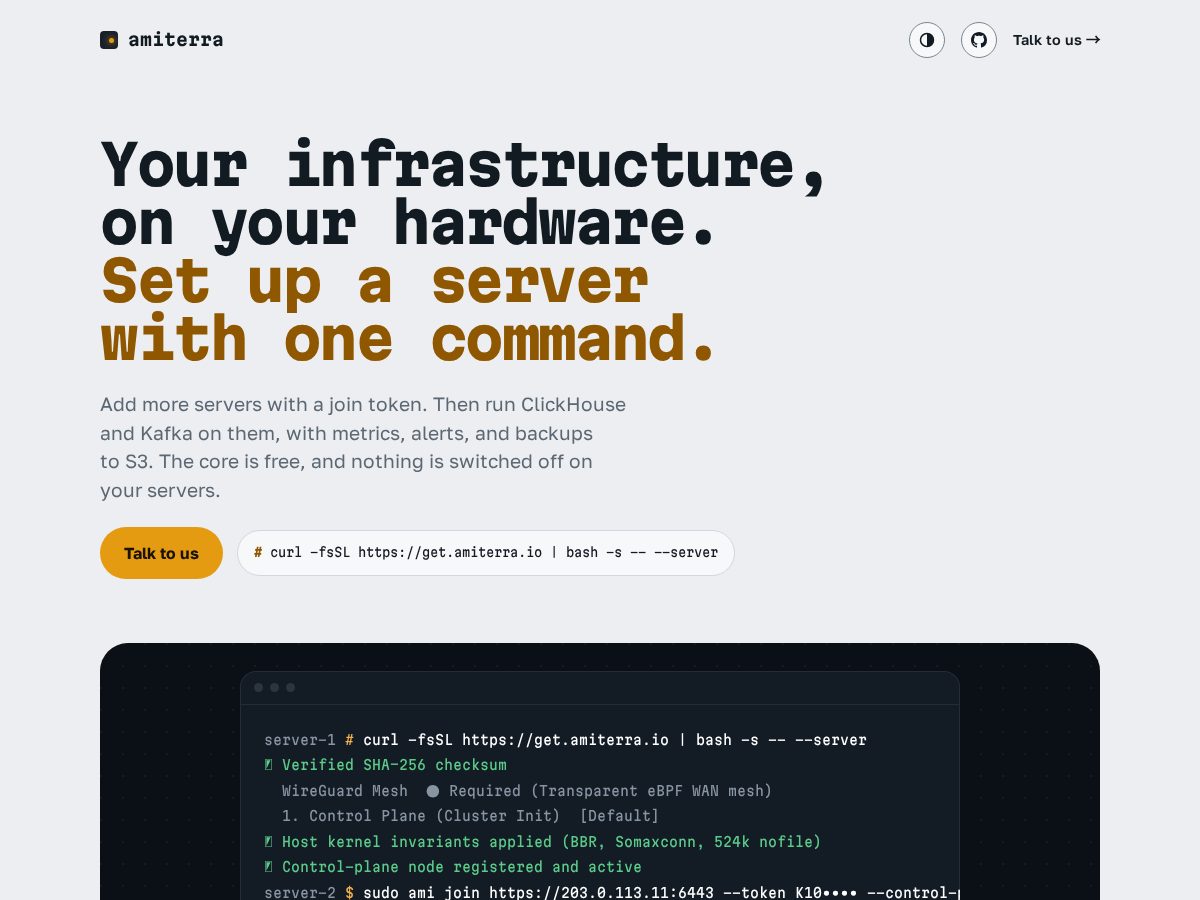Click the orange 'Talk to us' button
Image resolution: width=1200 pixels, height=900 pixels.
[161, 553]
